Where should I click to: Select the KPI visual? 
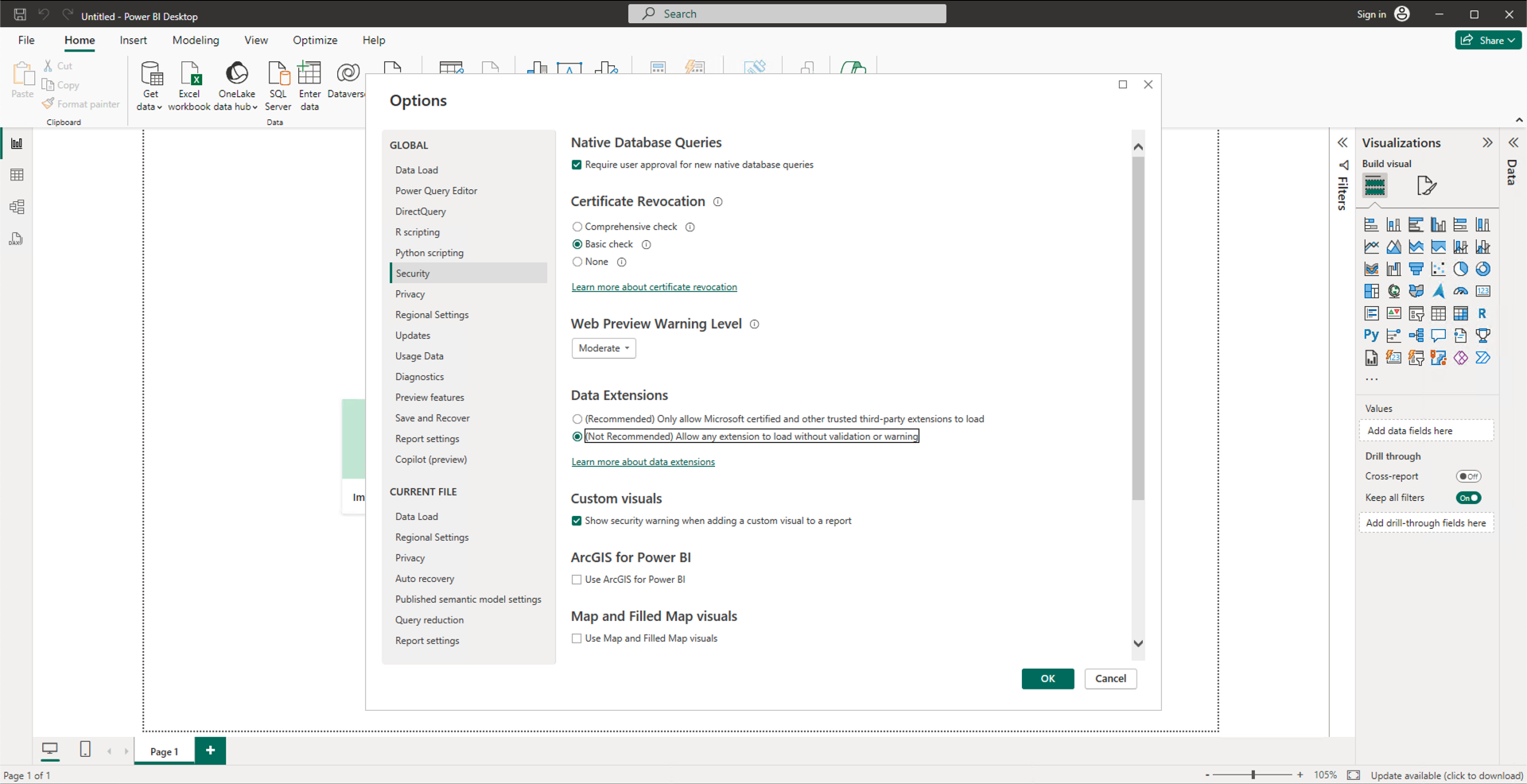tap(1393, 314)
